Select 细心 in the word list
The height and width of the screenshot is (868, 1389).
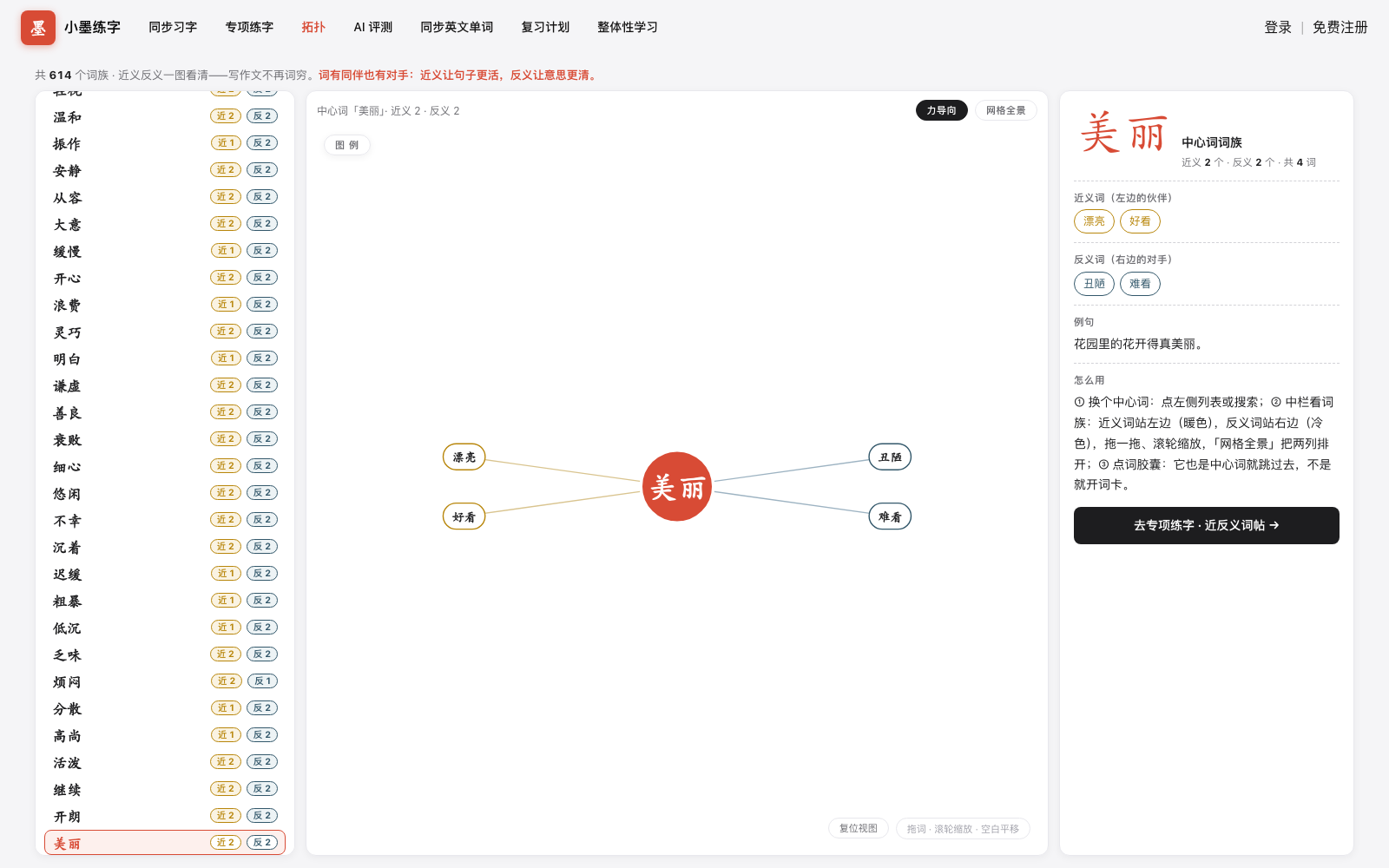click(165, 466)
